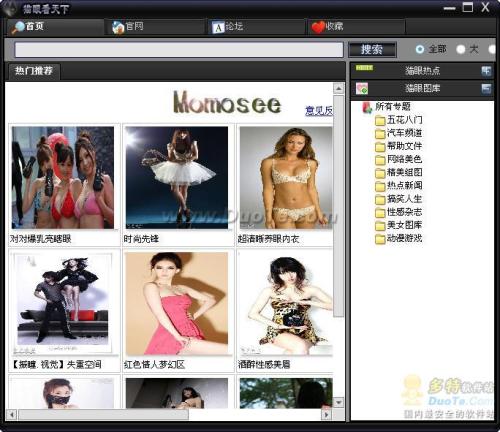Select the 全部 radio button
The image size is (500, 432).
click(420, 49)
